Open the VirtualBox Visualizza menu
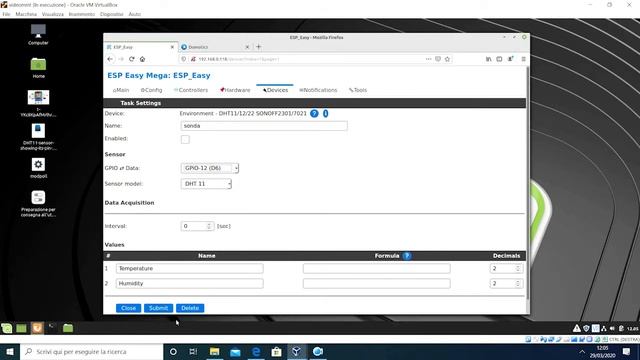This screenshot has width=640, height=360. click(53, 14)
